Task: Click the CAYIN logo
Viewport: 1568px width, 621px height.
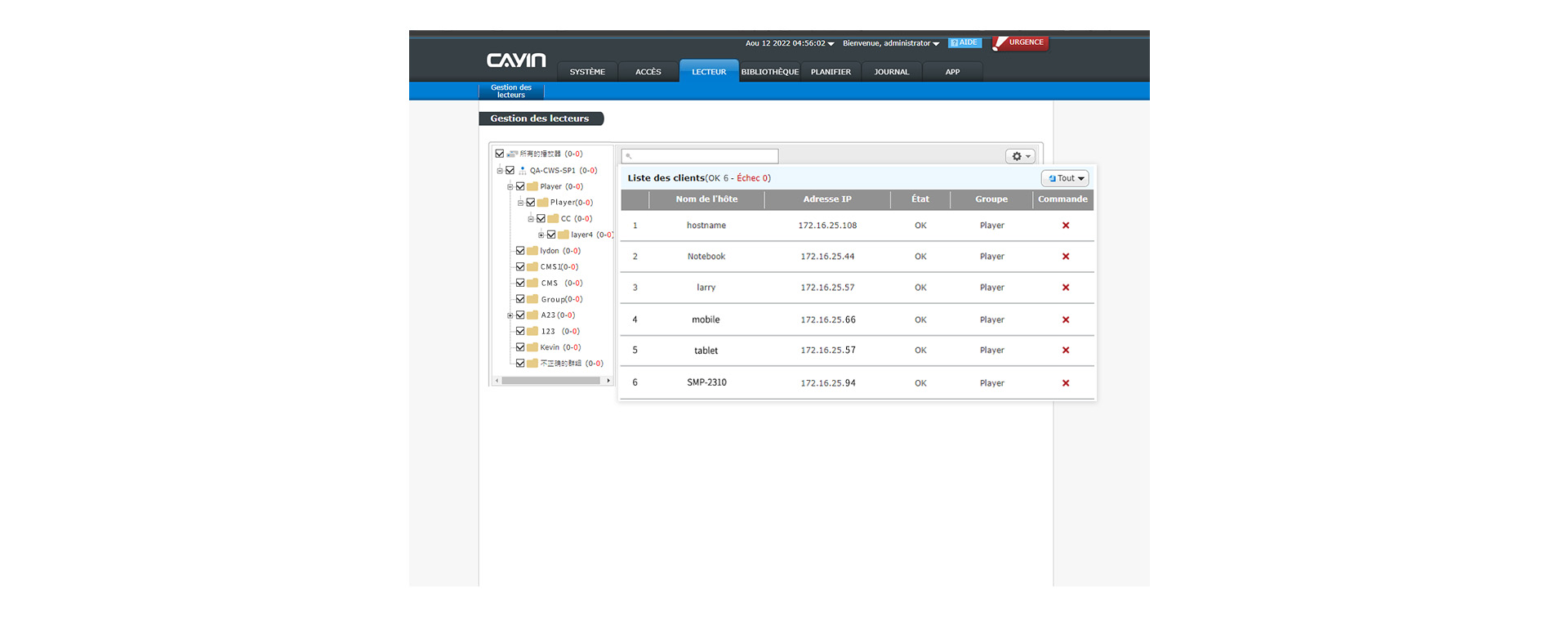Action: pos(516,60)
